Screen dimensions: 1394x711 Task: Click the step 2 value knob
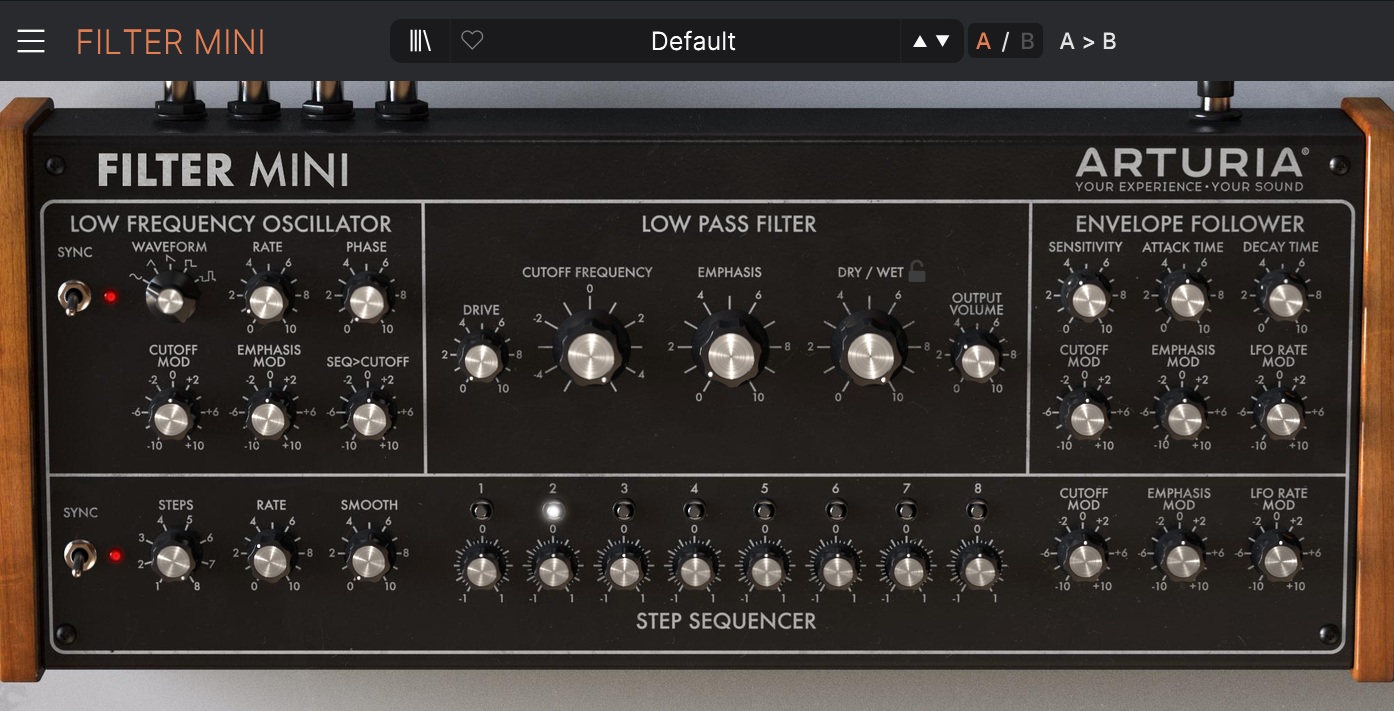(x=552, y=570)
